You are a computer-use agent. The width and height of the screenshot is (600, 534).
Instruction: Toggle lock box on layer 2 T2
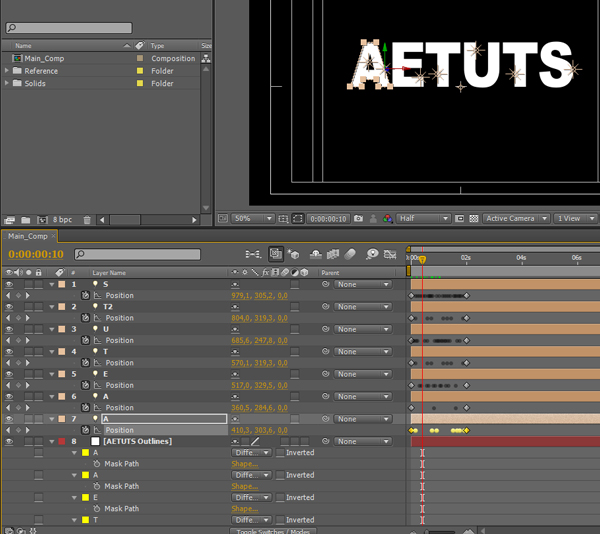(x=38, y=307)
